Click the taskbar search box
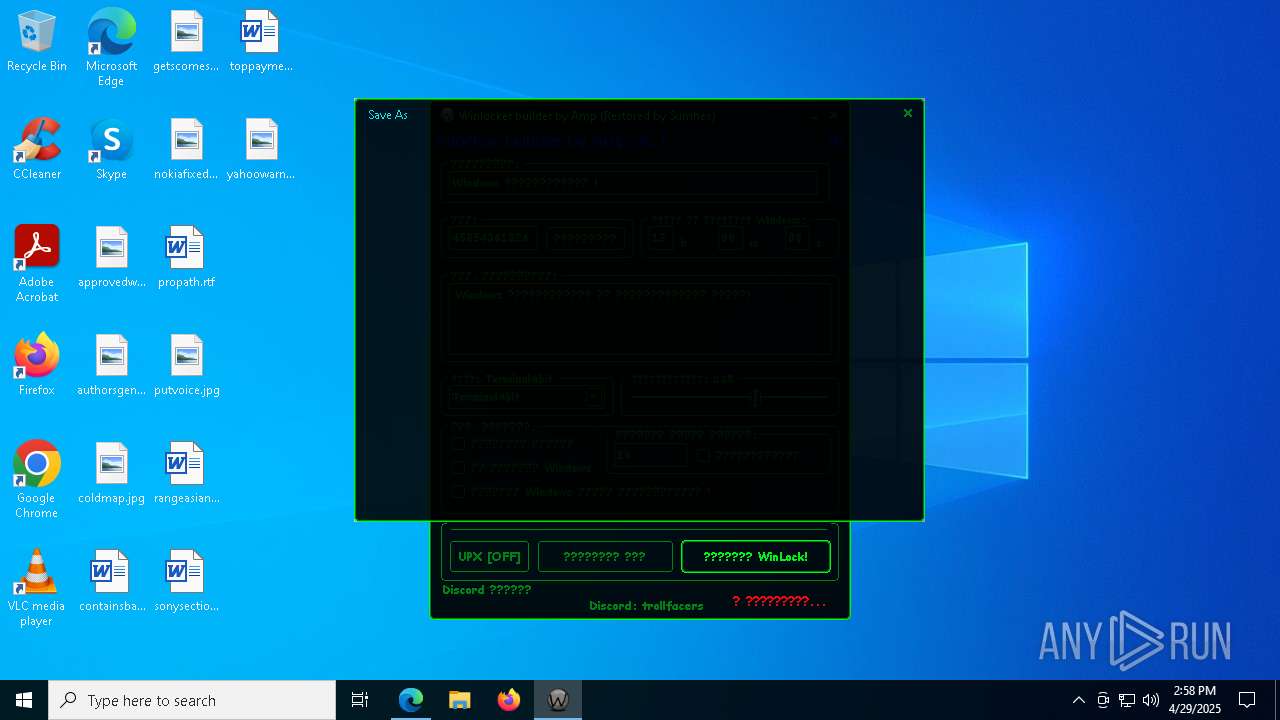Screen dimensions: 1280x720 coord(192,700)
